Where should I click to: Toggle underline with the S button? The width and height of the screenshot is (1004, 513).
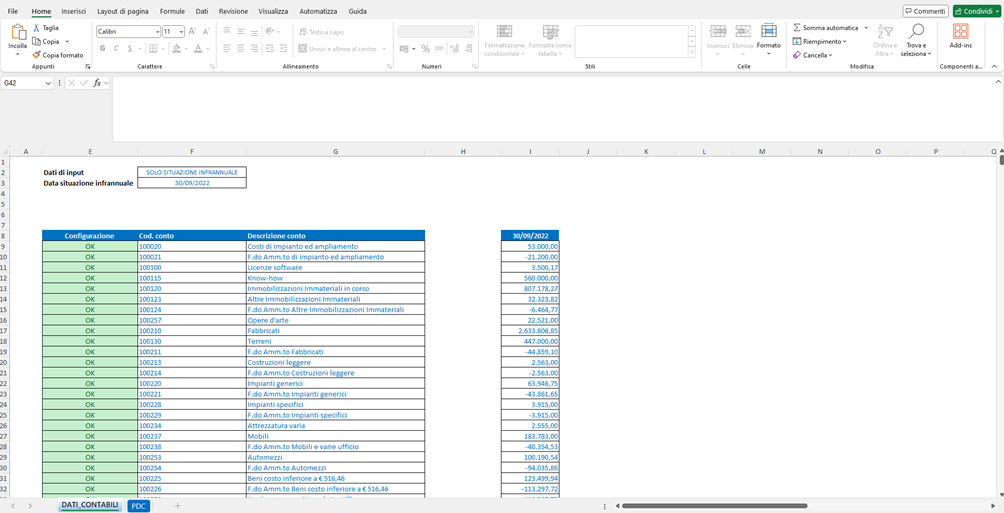[130, 49]
